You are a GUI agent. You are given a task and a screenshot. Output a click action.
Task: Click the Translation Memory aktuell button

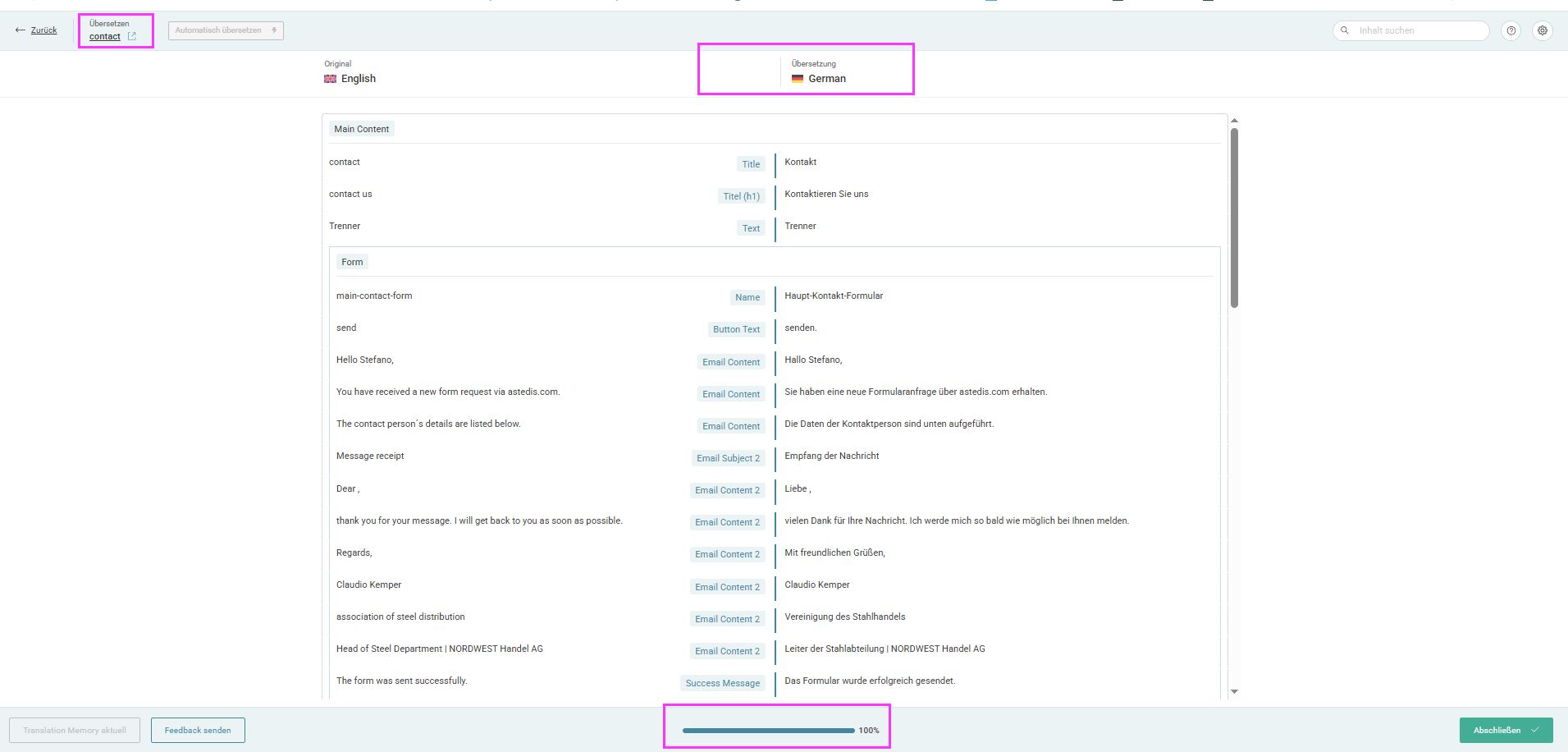click(75, 730)
